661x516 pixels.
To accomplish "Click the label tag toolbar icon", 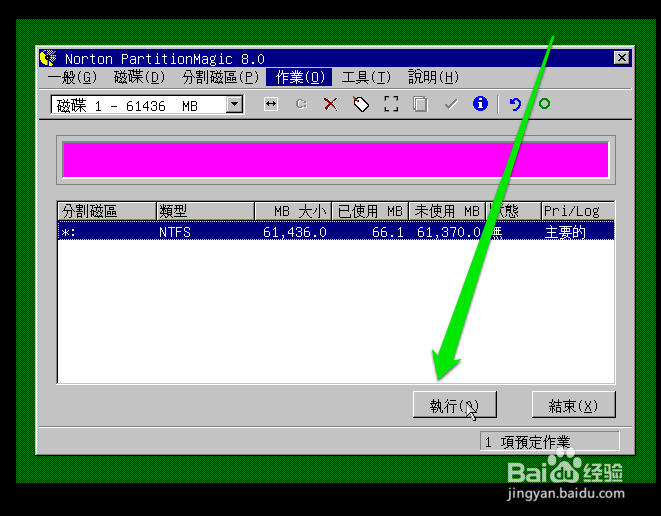I will pos(361,104).
